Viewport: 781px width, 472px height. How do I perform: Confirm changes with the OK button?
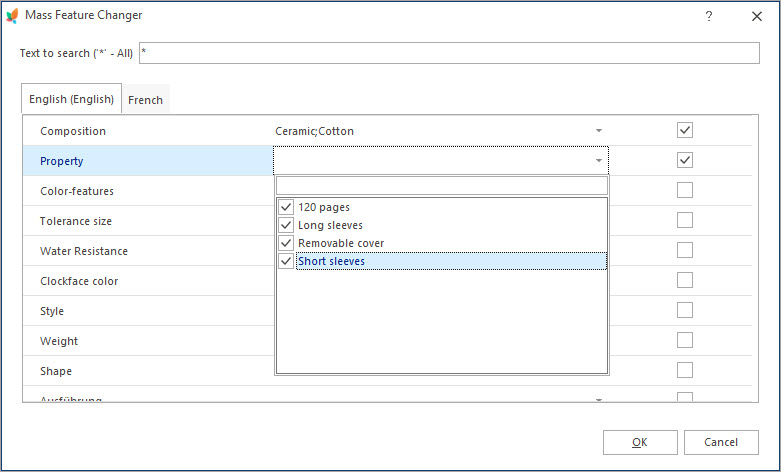pos(640,442)
